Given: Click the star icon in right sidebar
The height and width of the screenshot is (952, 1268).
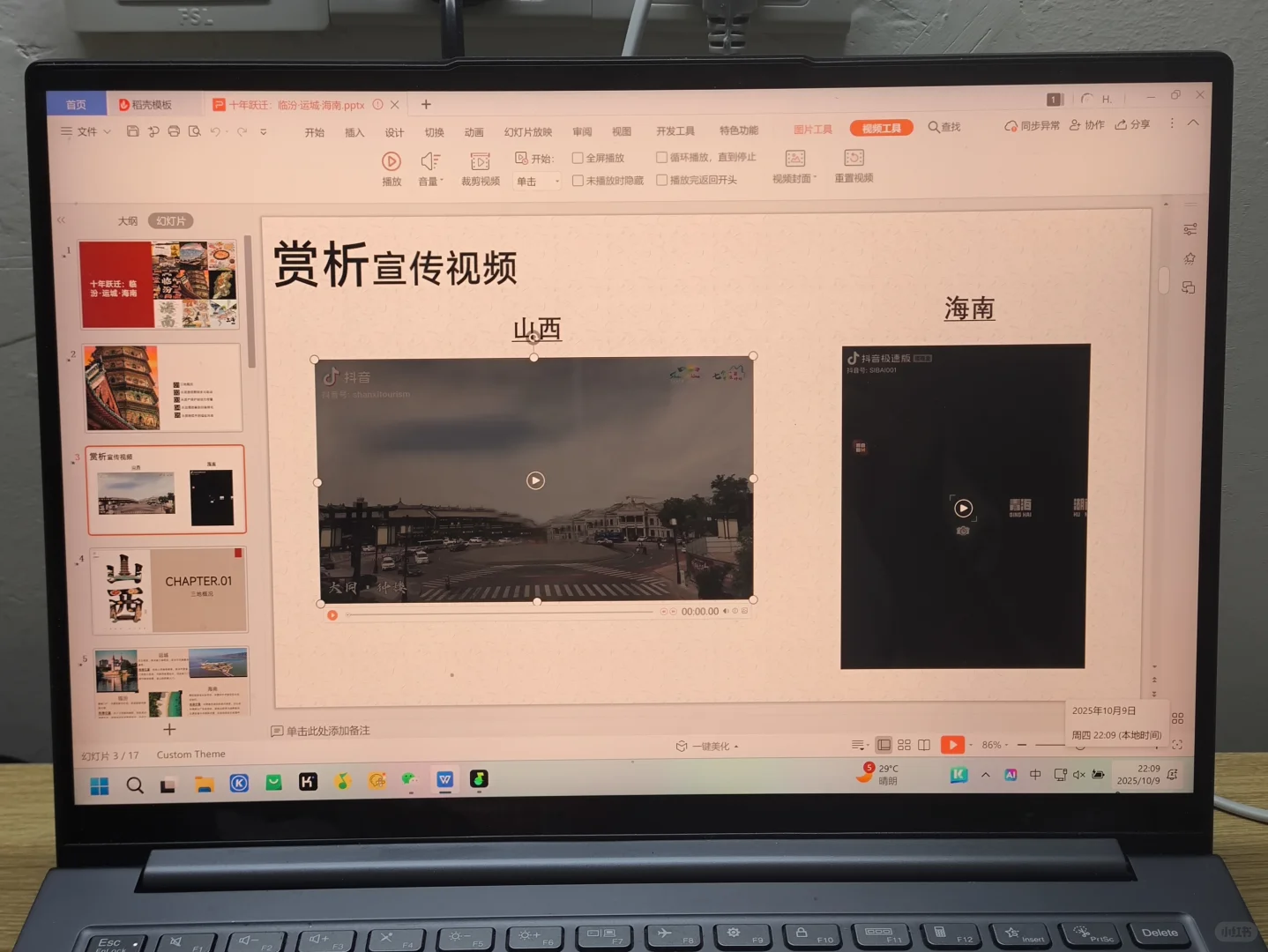Looking at the screenshot, I should coord(1190,258).
